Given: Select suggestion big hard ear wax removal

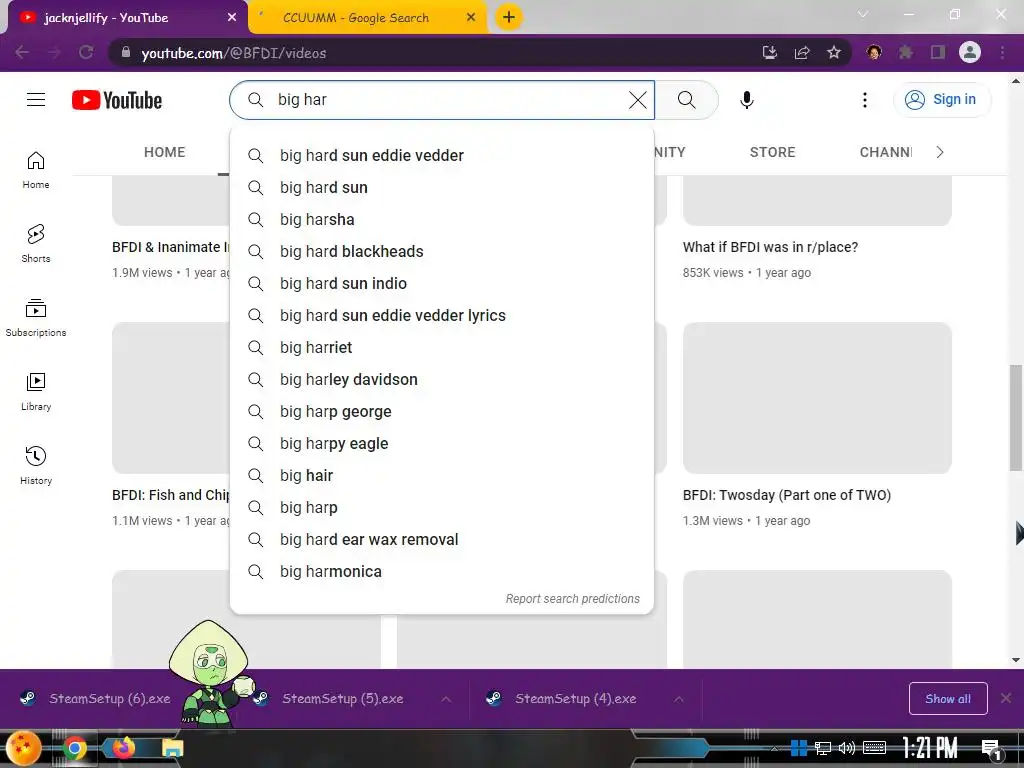Looking at the screenshot, I should [x=441, y=539].
